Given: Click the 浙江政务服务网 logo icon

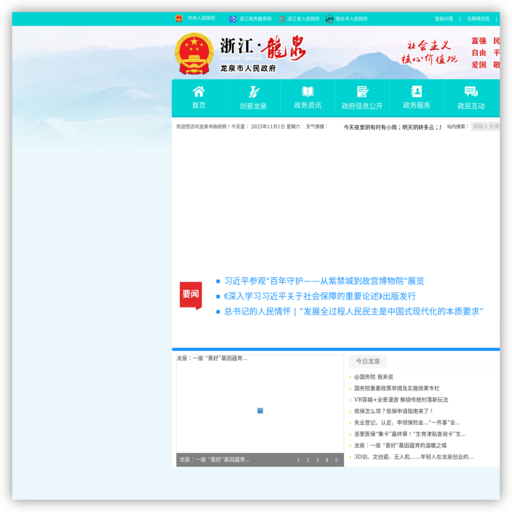Looking at the screenshot, I should coord(233,19).
